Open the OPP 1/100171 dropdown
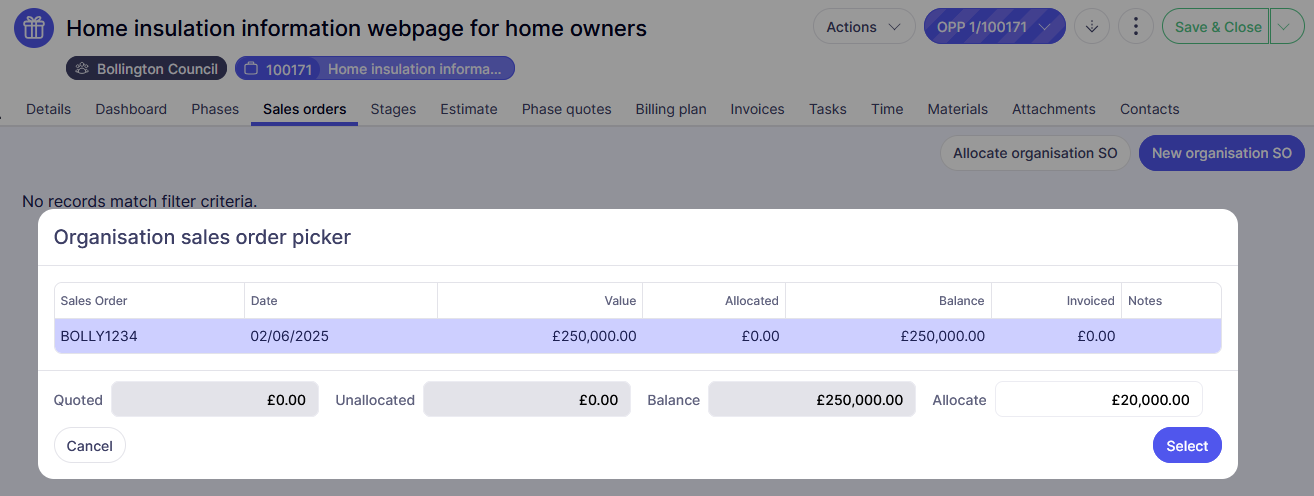Screen dimensions: 1314x496 [x=994, y=27]
